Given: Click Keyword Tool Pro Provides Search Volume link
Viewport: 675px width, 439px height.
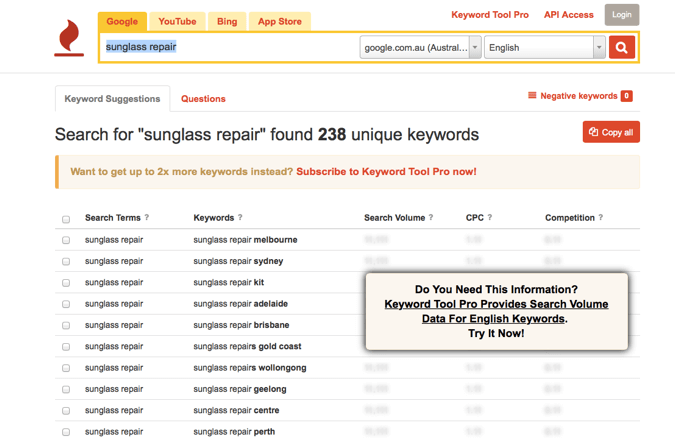Looking at the screenshot, I should pos(496,311).
